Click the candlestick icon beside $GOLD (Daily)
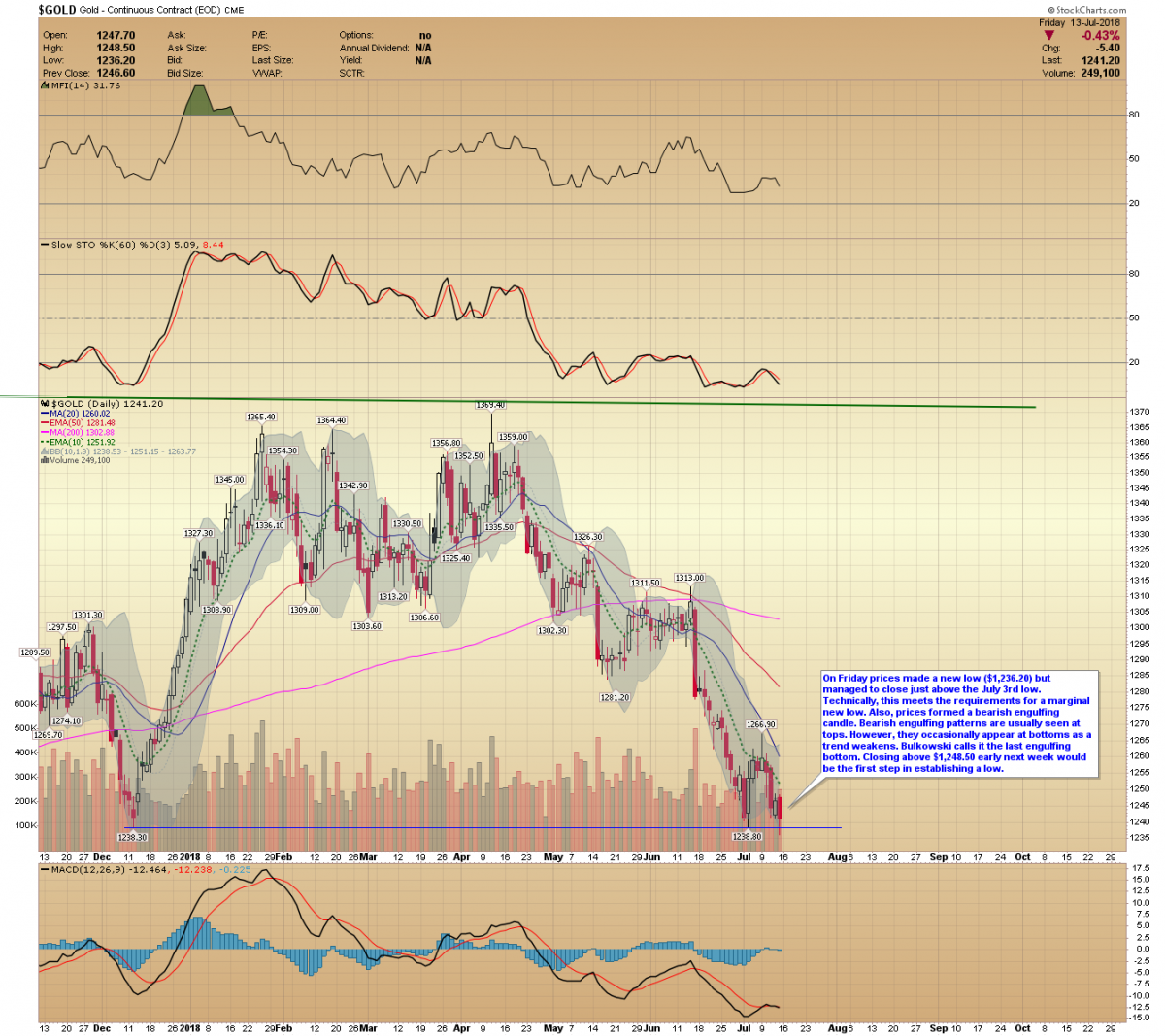1165x1036 pixels. [x=45, y=403]
